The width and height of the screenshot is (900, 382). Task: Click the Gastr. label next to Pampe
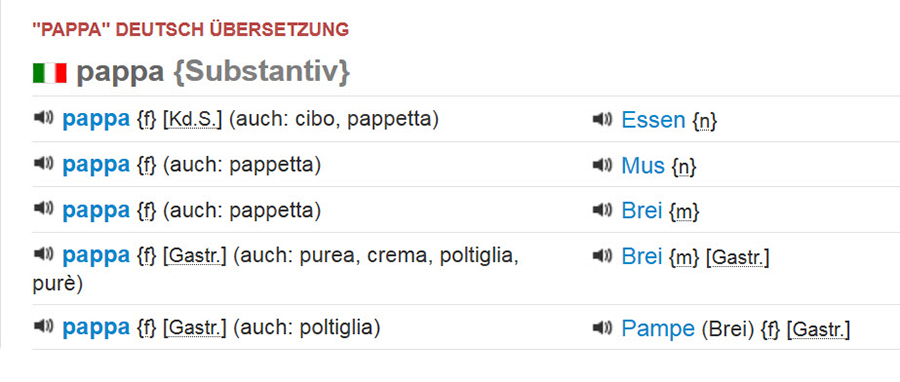818,329
